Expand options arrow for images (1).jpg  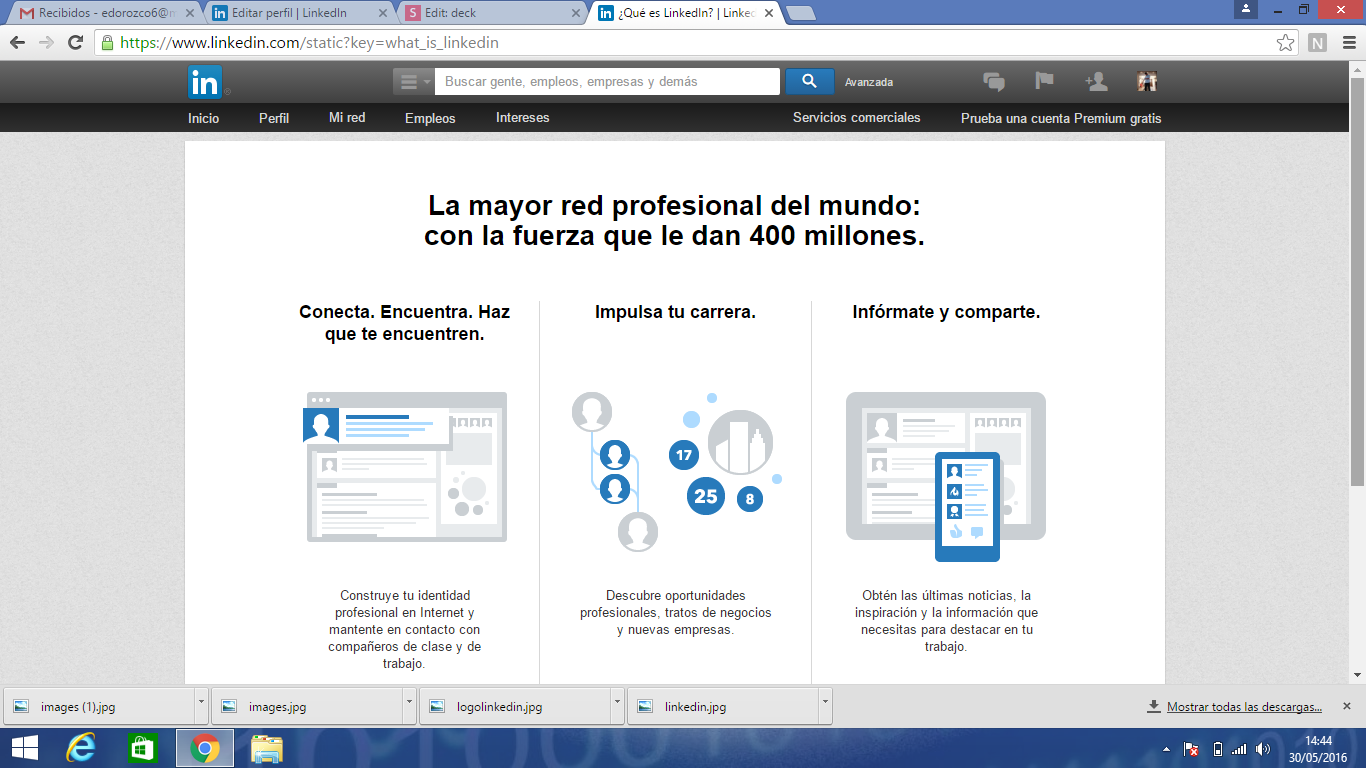(201, 706)
